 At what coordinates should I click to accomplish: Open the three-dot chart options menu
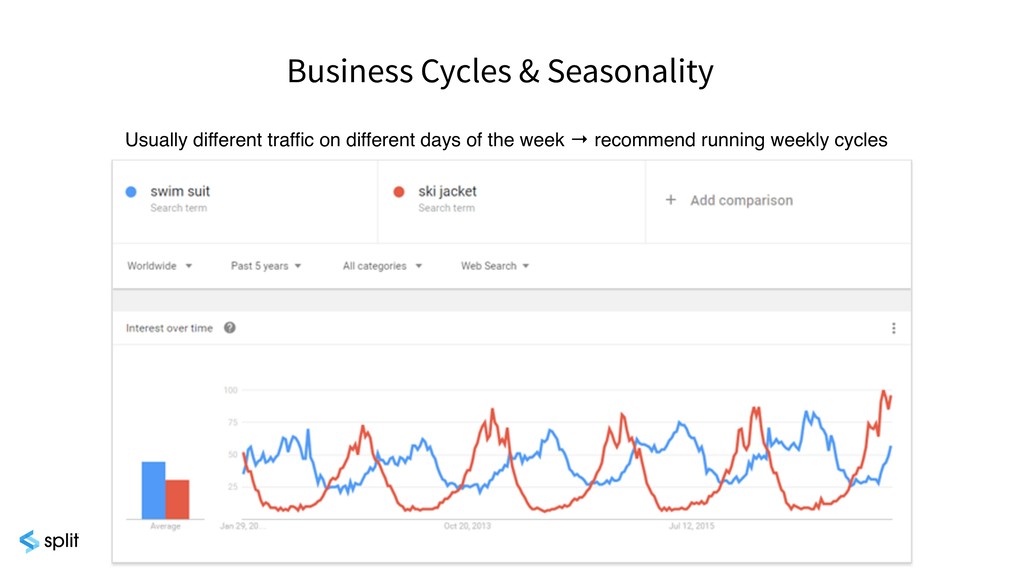click(893, 328)
